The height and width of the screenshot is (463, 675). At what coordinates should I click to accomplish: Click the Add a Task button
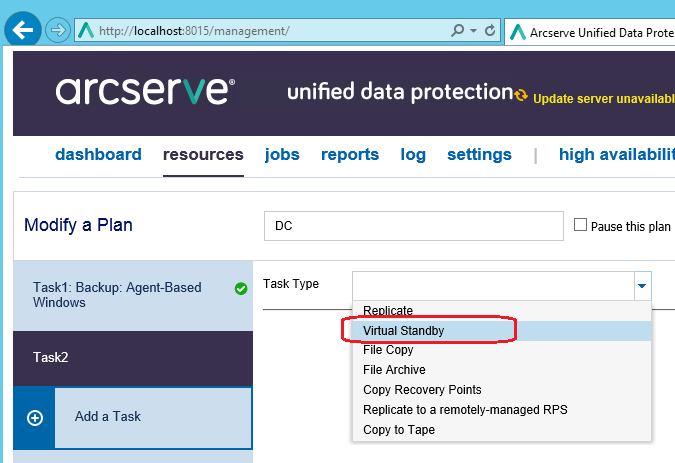(108, 417)
